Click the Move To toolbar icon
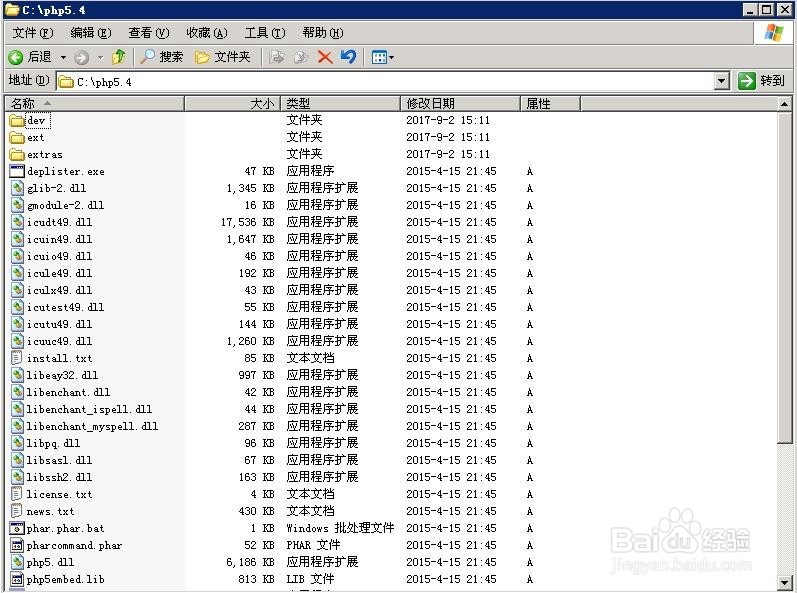The image size is (797, 593). tap(277, 57)
